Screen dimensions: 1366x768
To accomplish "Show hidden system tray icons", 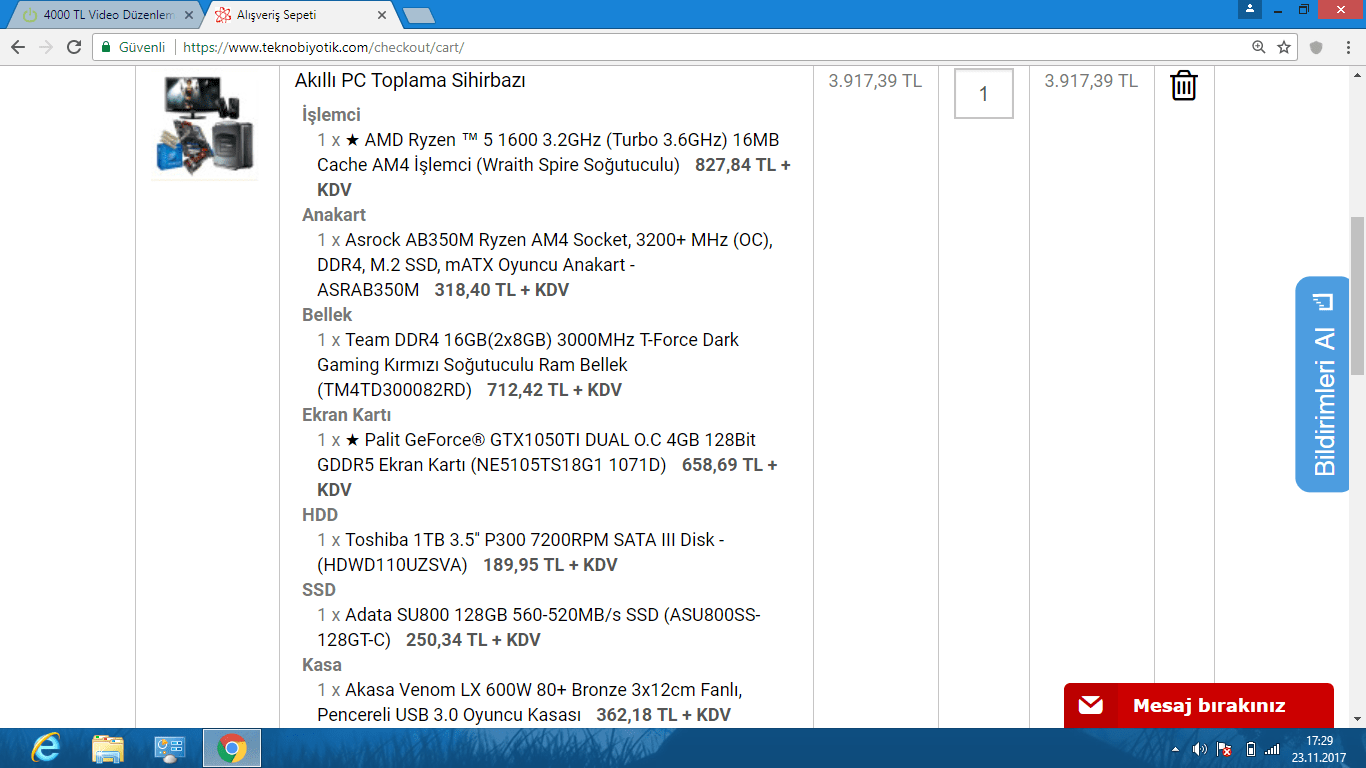I will [1176, 749].
